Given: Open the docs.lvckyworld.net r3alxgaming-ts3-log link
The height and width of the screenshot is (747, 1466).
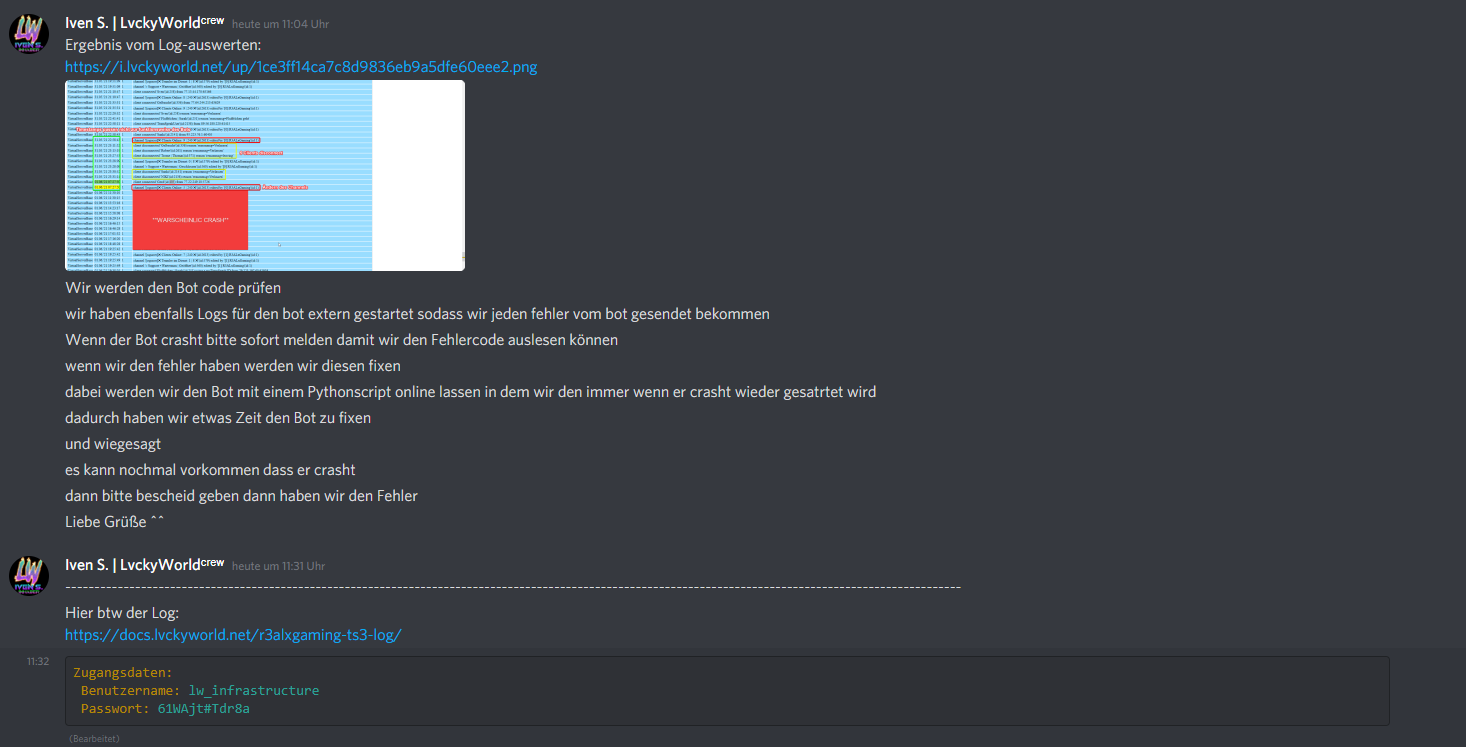Looking at the screenshot, I should click(x=233, y=635).
